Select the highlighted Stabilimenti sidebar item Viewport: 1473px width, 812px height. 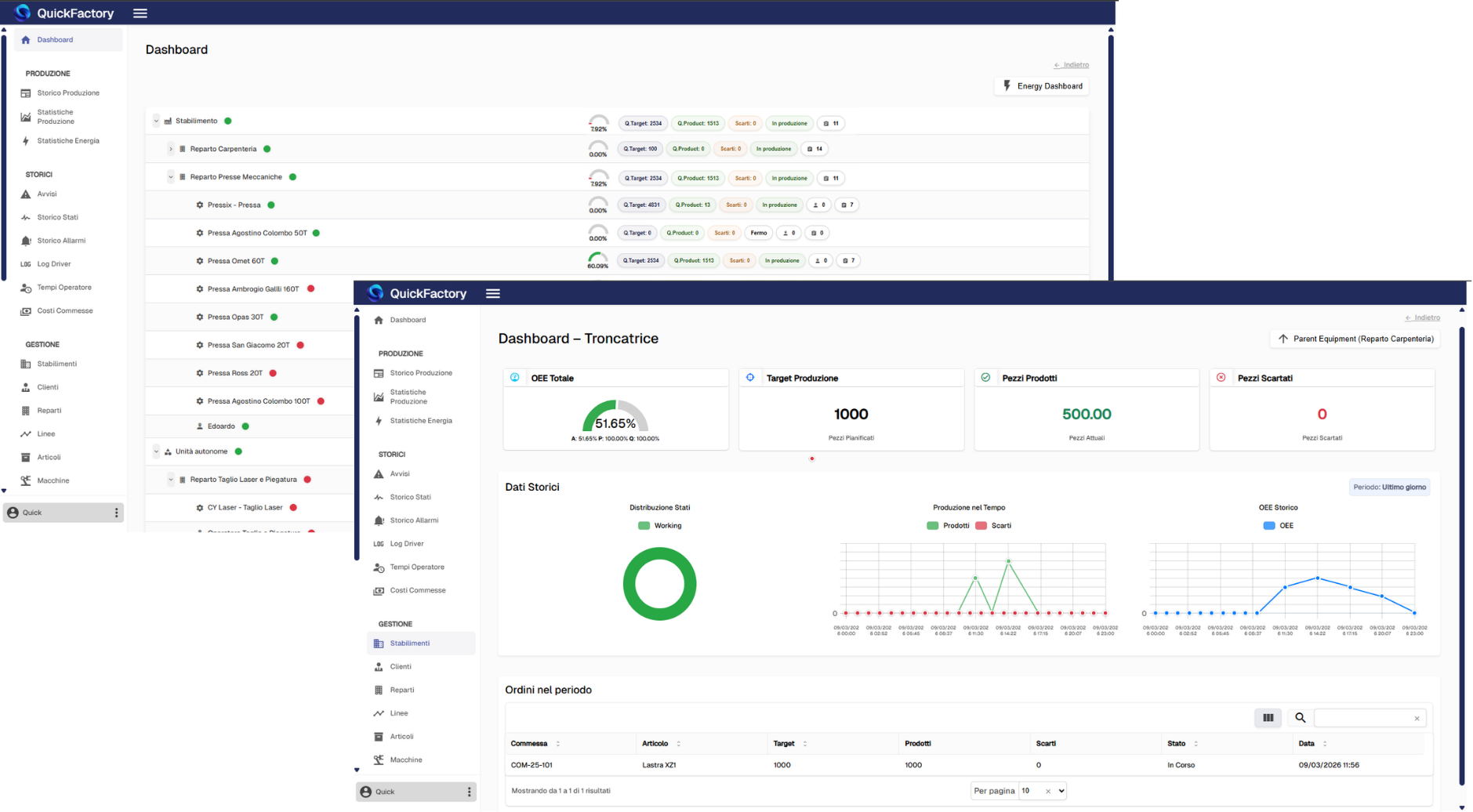(x=410, y=643)
